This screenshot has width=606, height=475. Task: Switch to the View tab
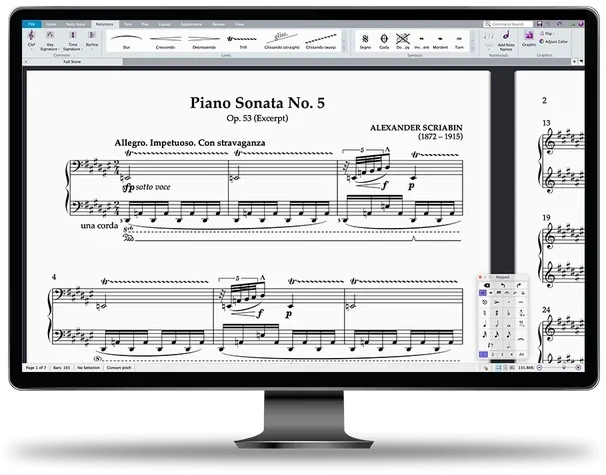pos(240,24)
